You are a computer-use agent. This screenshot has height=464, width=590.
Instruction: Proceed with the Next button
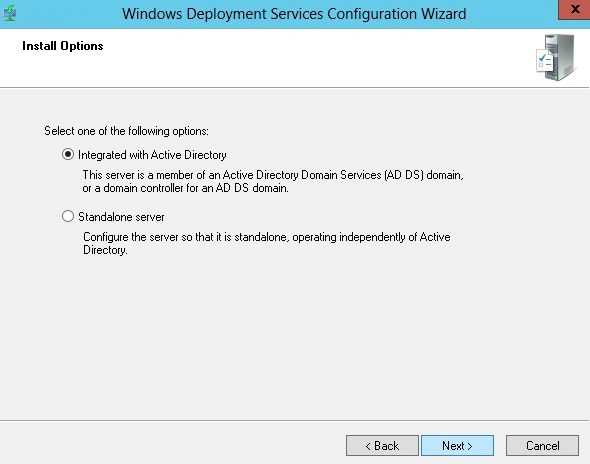click(x=457, y=446)
